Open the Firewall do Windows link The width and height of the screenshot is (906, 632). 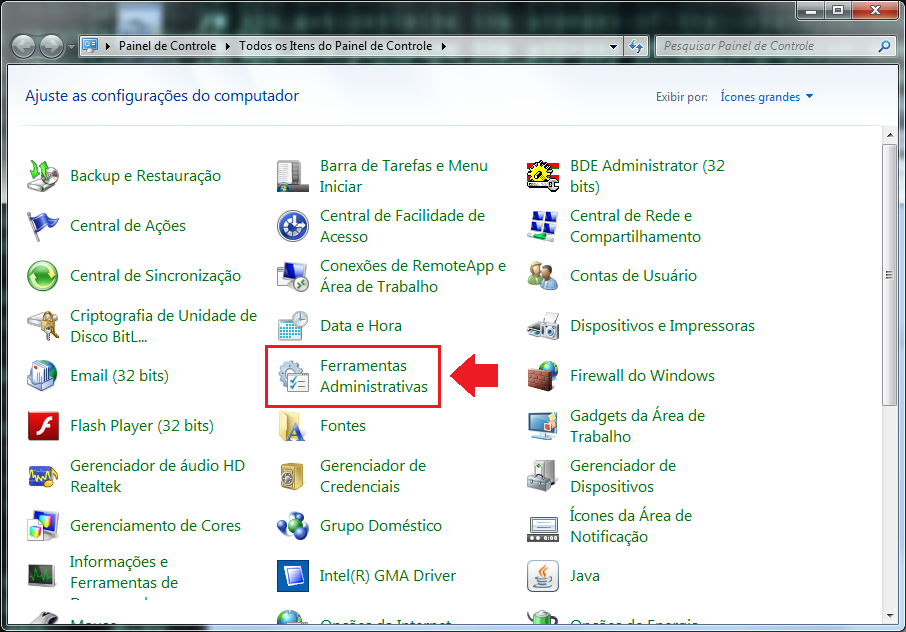[643, 376]
